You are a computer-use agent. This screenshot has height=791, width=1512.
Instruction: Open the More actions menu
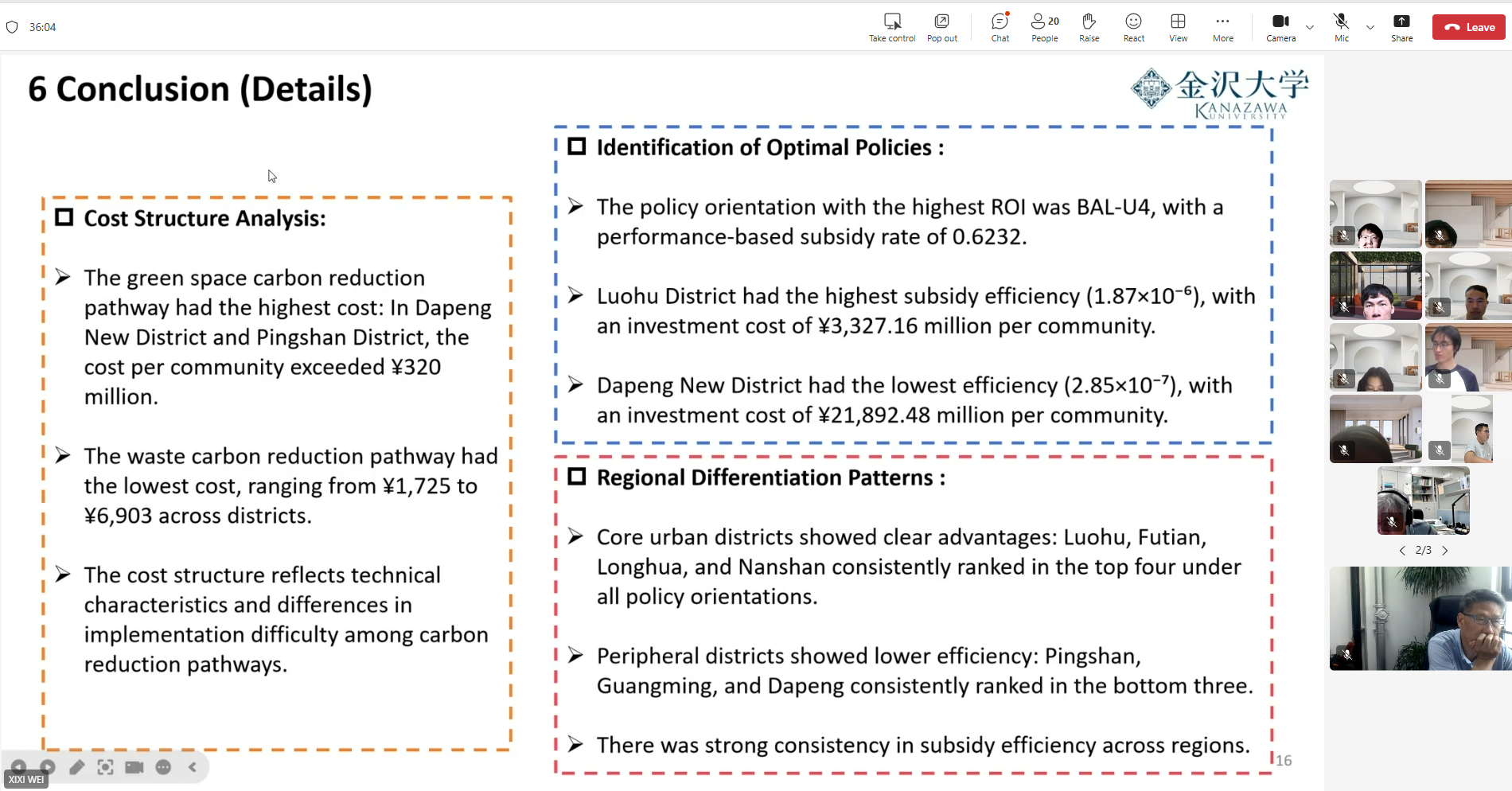pos(1223,27)
